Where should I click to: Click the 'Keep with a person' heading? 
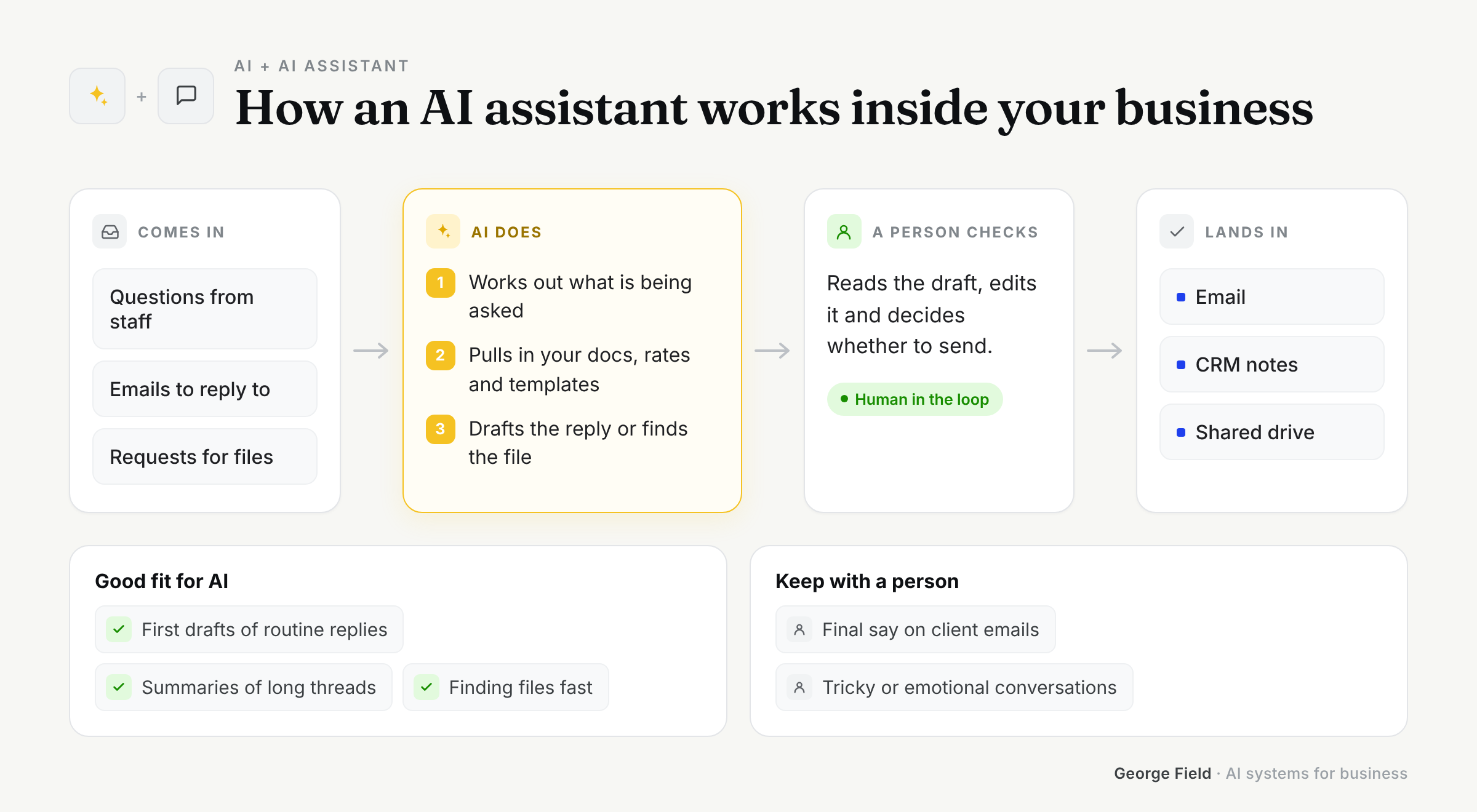pyautogui.click(x=867, y=581)
